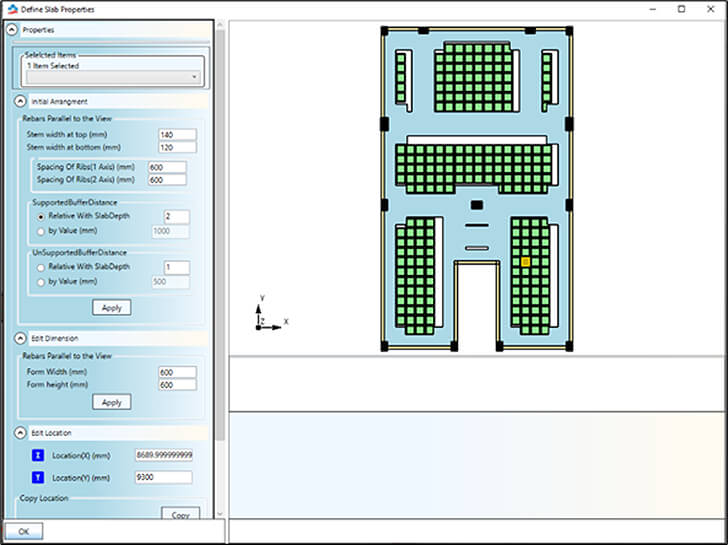This screenshot has height=545, width=728.
Task: Click the Stem width at top field
Action: tap(177, 135)
